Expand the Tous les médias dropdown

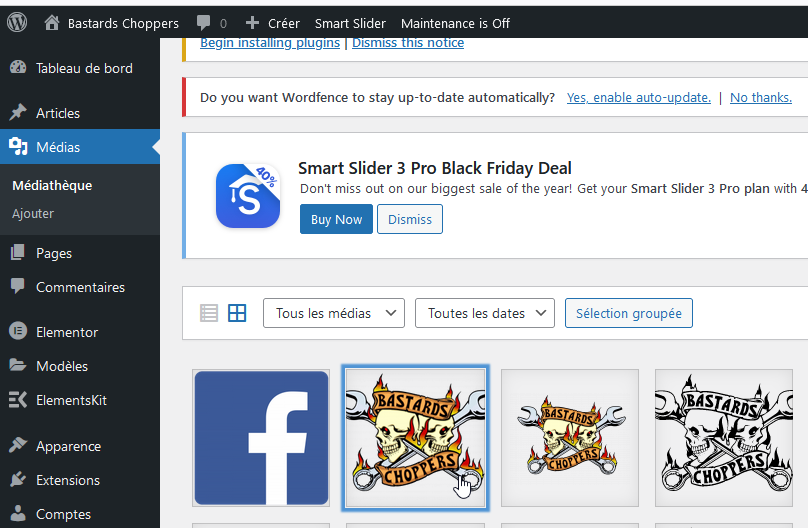tap(334, 313)
